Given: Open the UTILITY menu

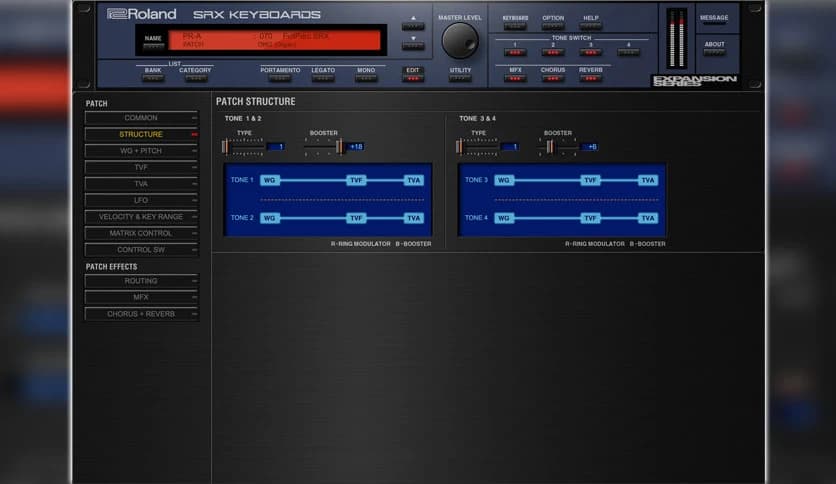Looking at the screenshot, I should tap(460, 78).
